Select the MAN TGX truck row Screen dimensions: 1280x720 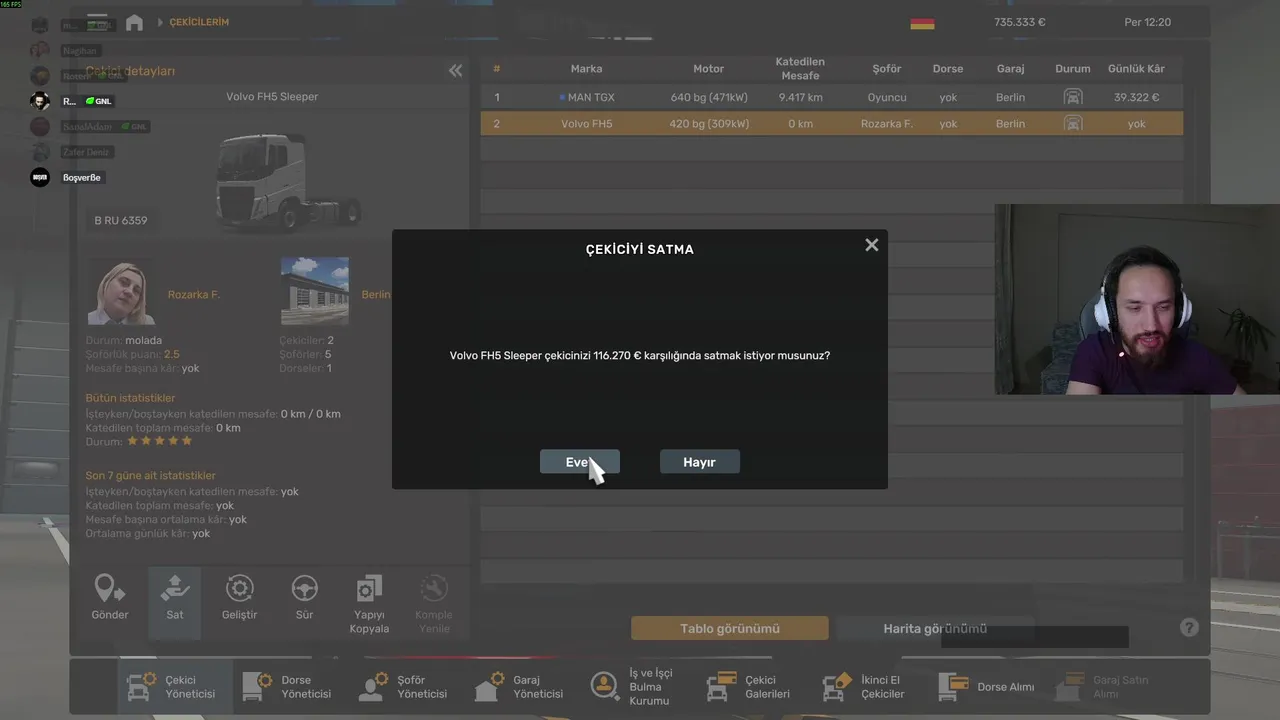click(832, 97)
